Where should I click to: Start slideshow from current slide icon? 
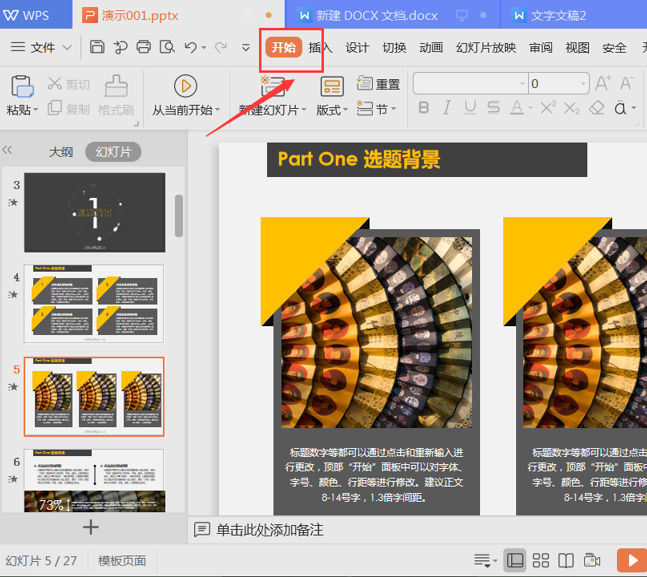click(x=185, y=86)
